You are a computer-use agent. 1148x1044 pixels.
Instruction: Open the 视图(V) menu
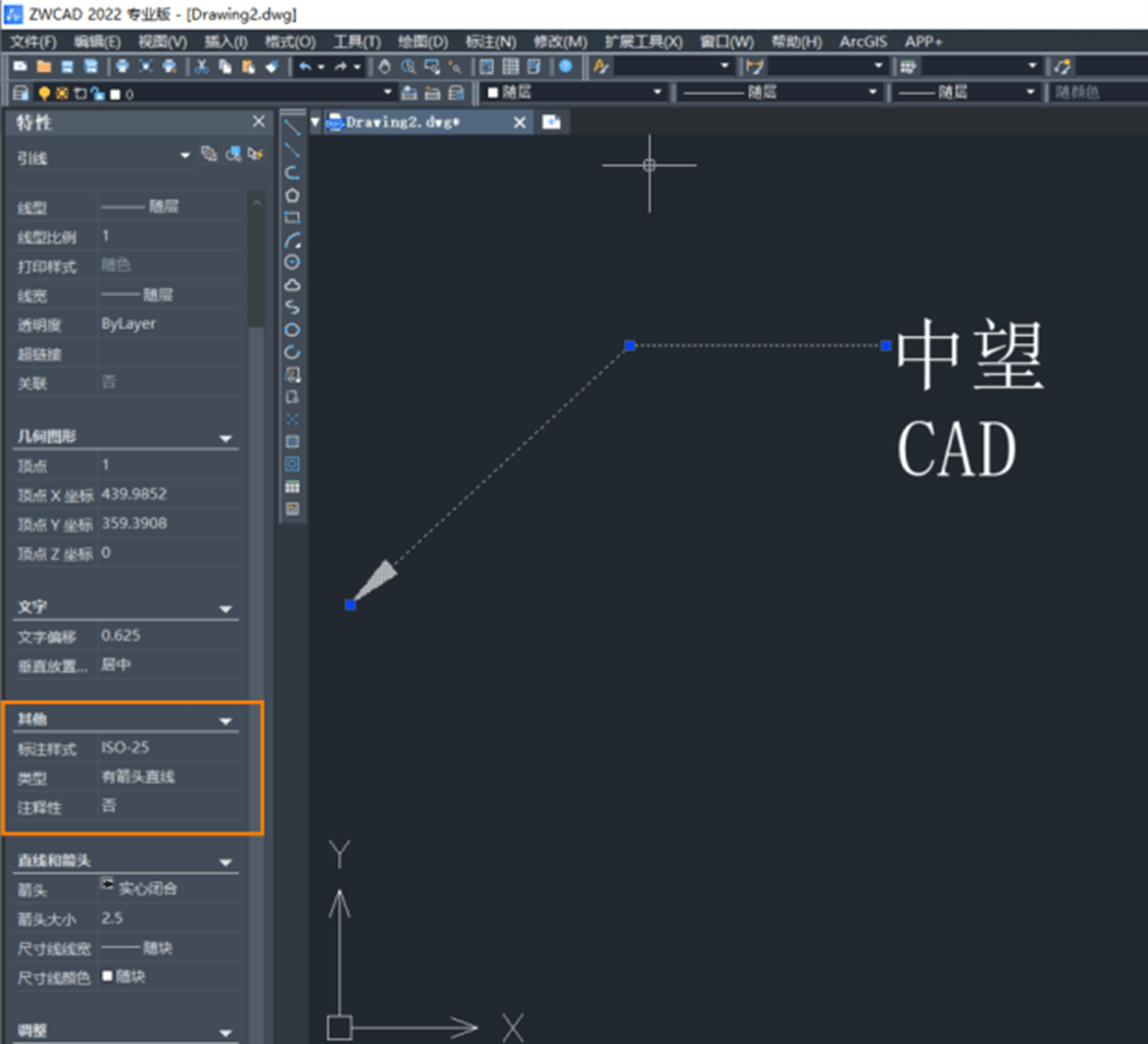click(162, 41)
